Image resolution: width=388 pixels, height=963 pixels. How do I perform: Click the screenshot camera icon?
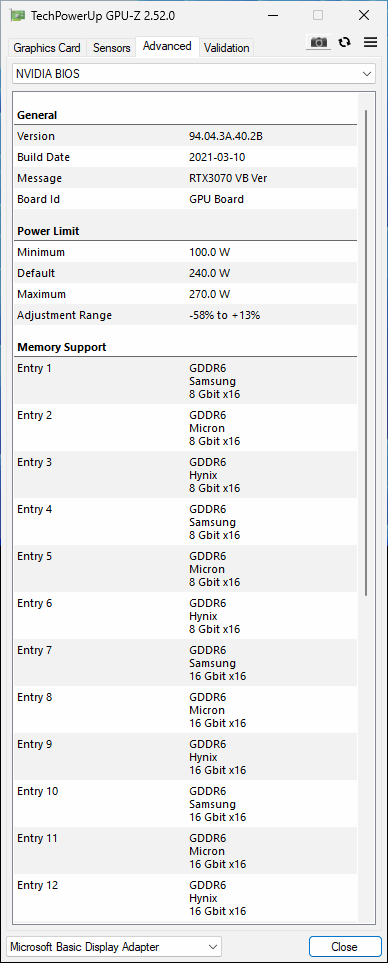tap(318, 42)
